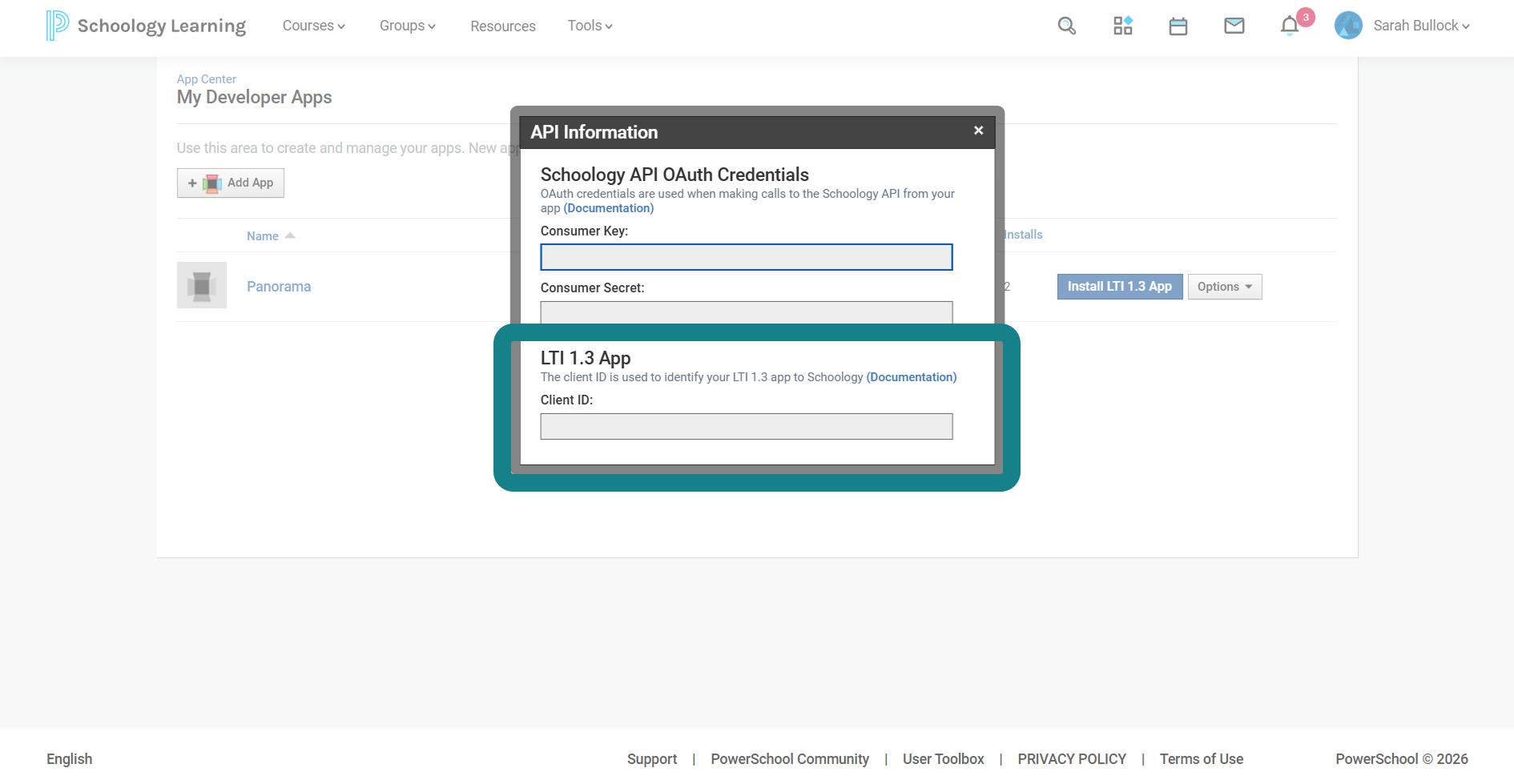Image resolution: width=1514 pixels, height=784 pixels.
Task: Open the messages envelope icon
Action: (x=1234, y=26)
